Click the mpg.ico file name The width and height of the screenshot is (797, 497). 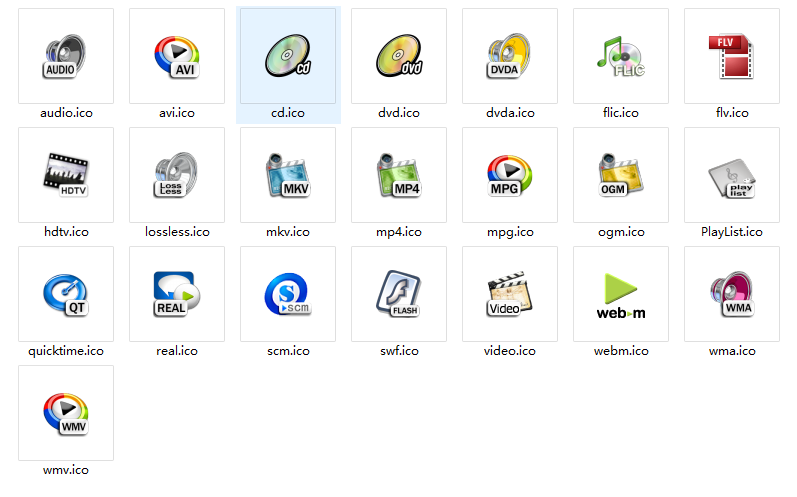click(510, 232)
